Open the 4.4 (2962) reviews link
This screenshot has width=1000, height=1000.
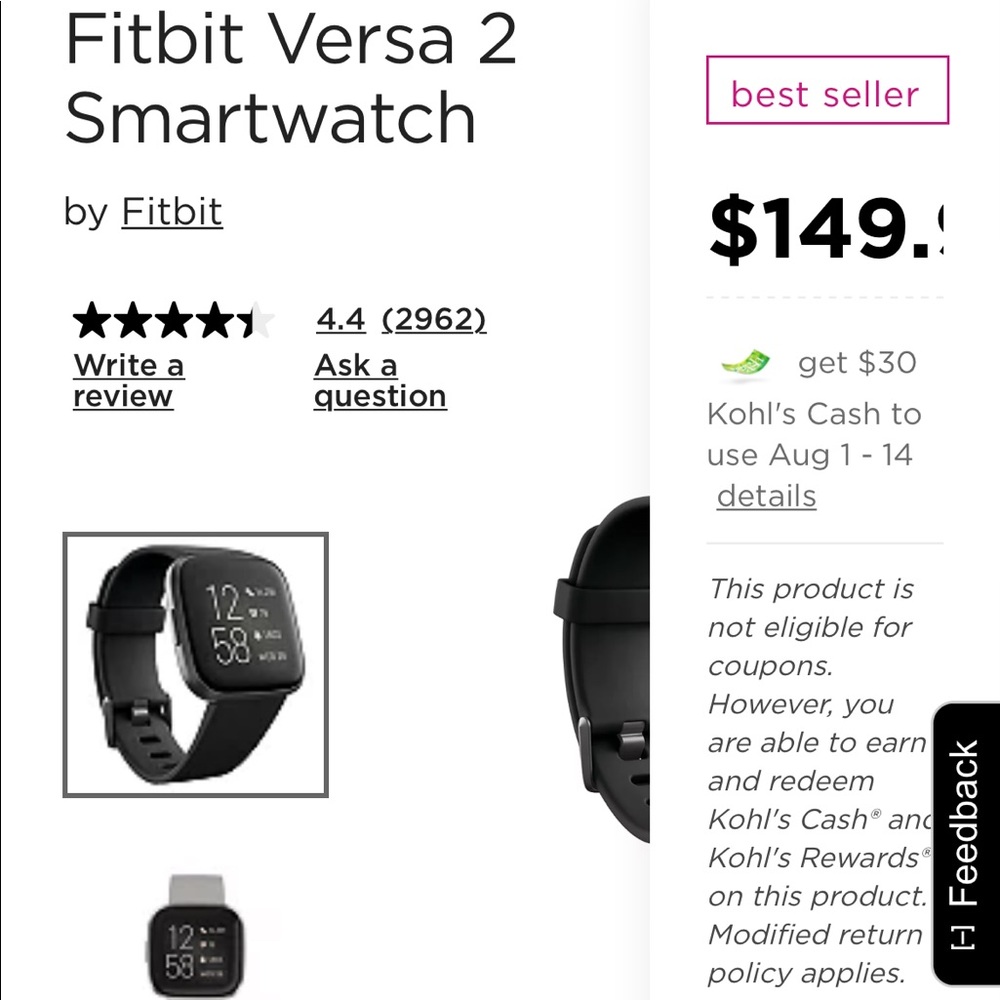[400, 319]
